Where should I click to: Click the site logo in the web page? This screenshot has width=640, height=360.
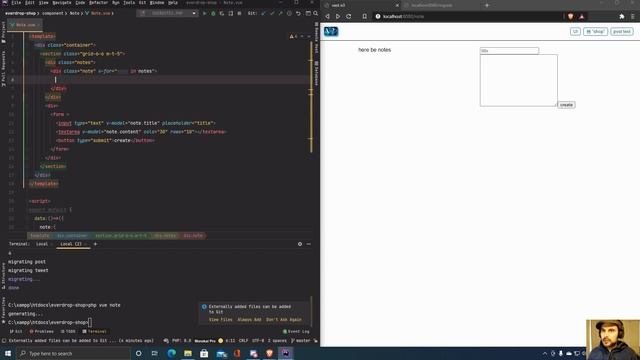331,31
